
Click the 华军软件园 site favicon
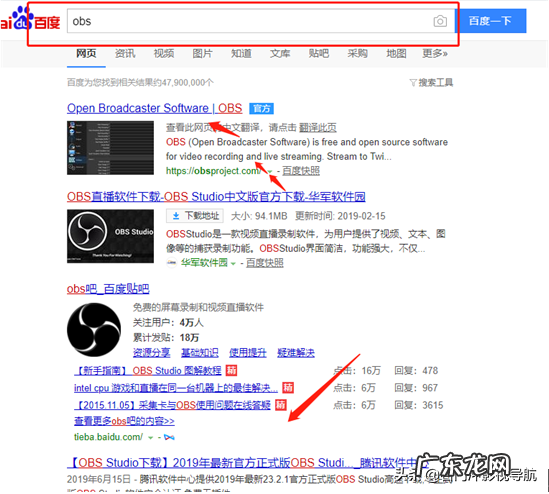[x=171, y=263]
